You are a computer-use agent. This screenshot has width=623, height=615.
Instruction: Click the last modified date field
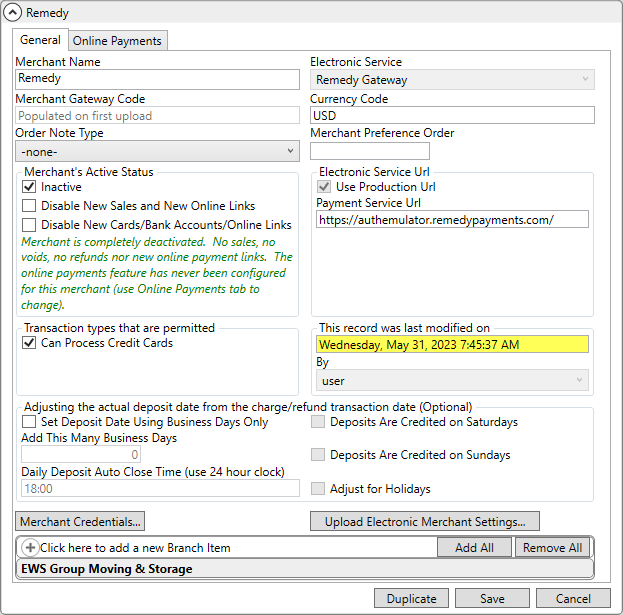(x=452, y=344)
